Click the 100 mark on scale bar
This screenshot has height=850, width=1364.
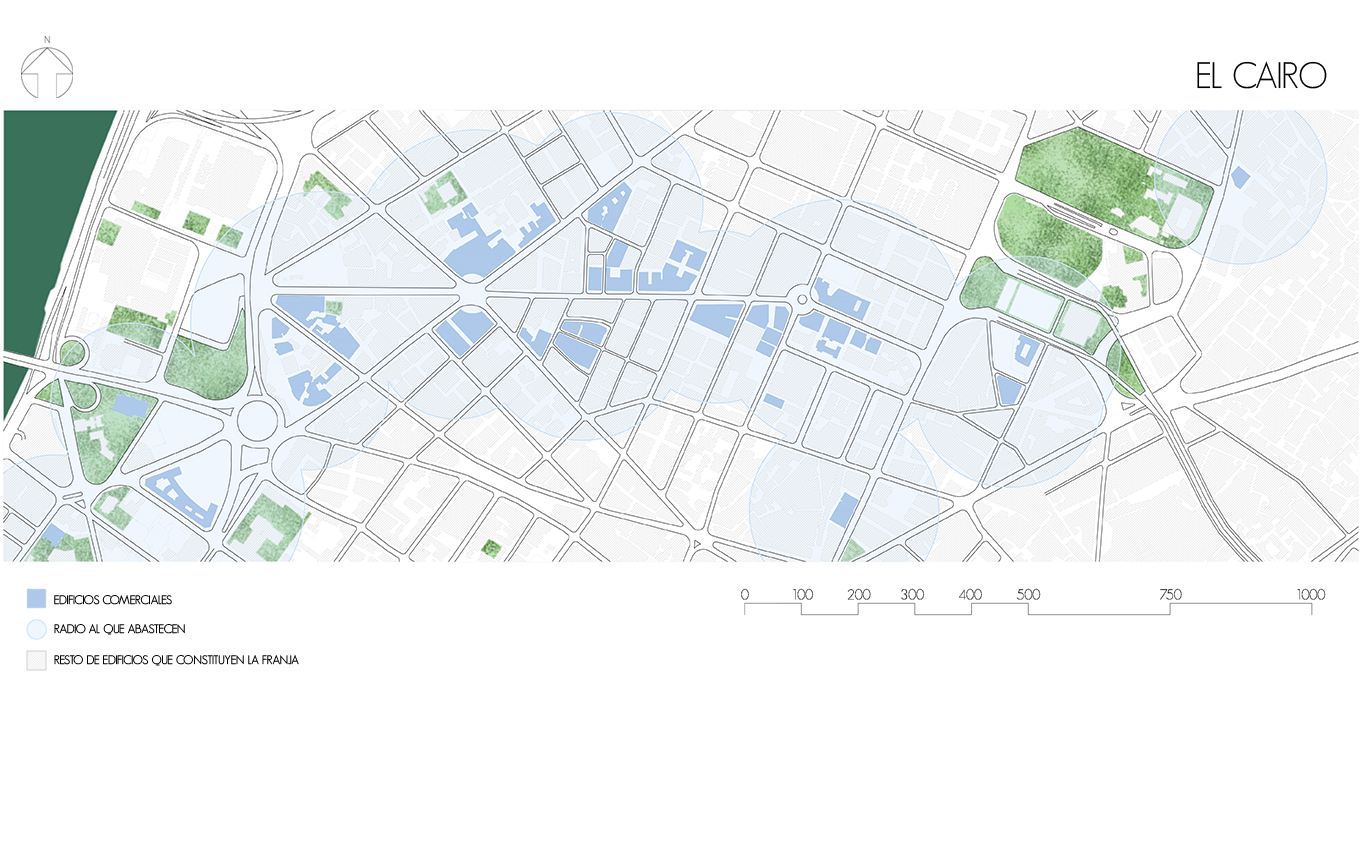point(802,595)
